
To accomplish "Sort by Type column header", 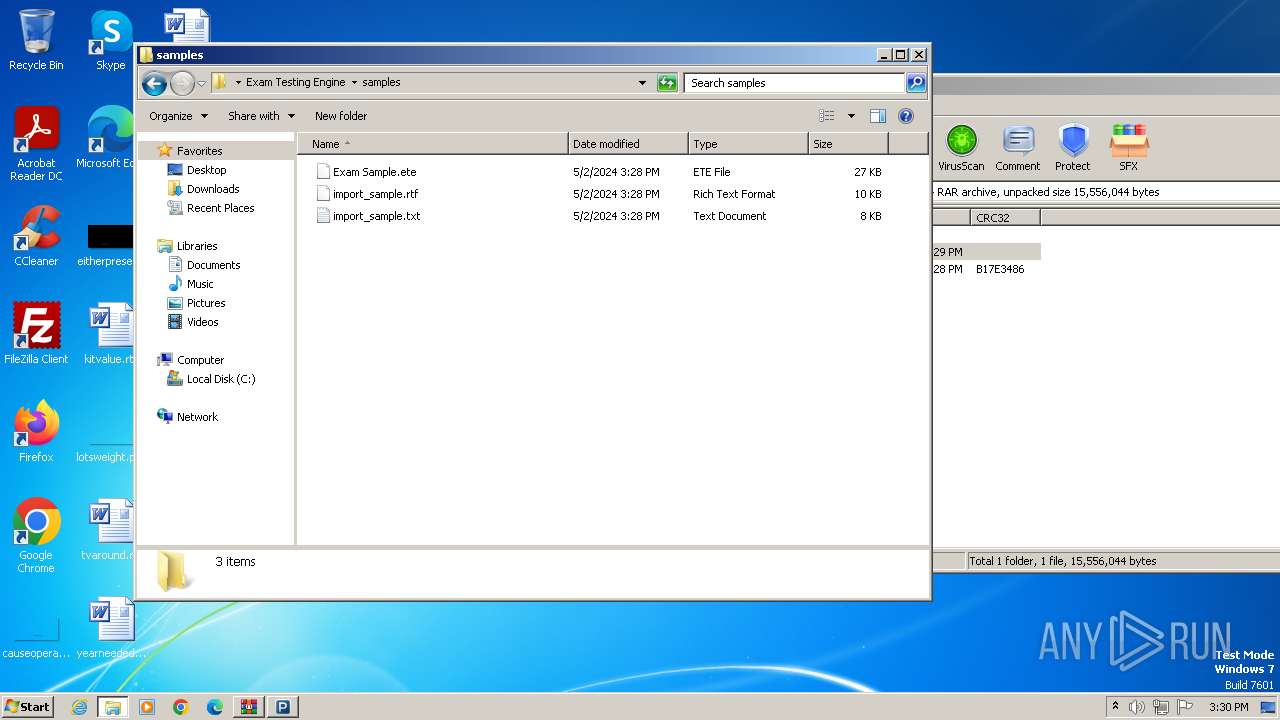I will tap(748, 144).
